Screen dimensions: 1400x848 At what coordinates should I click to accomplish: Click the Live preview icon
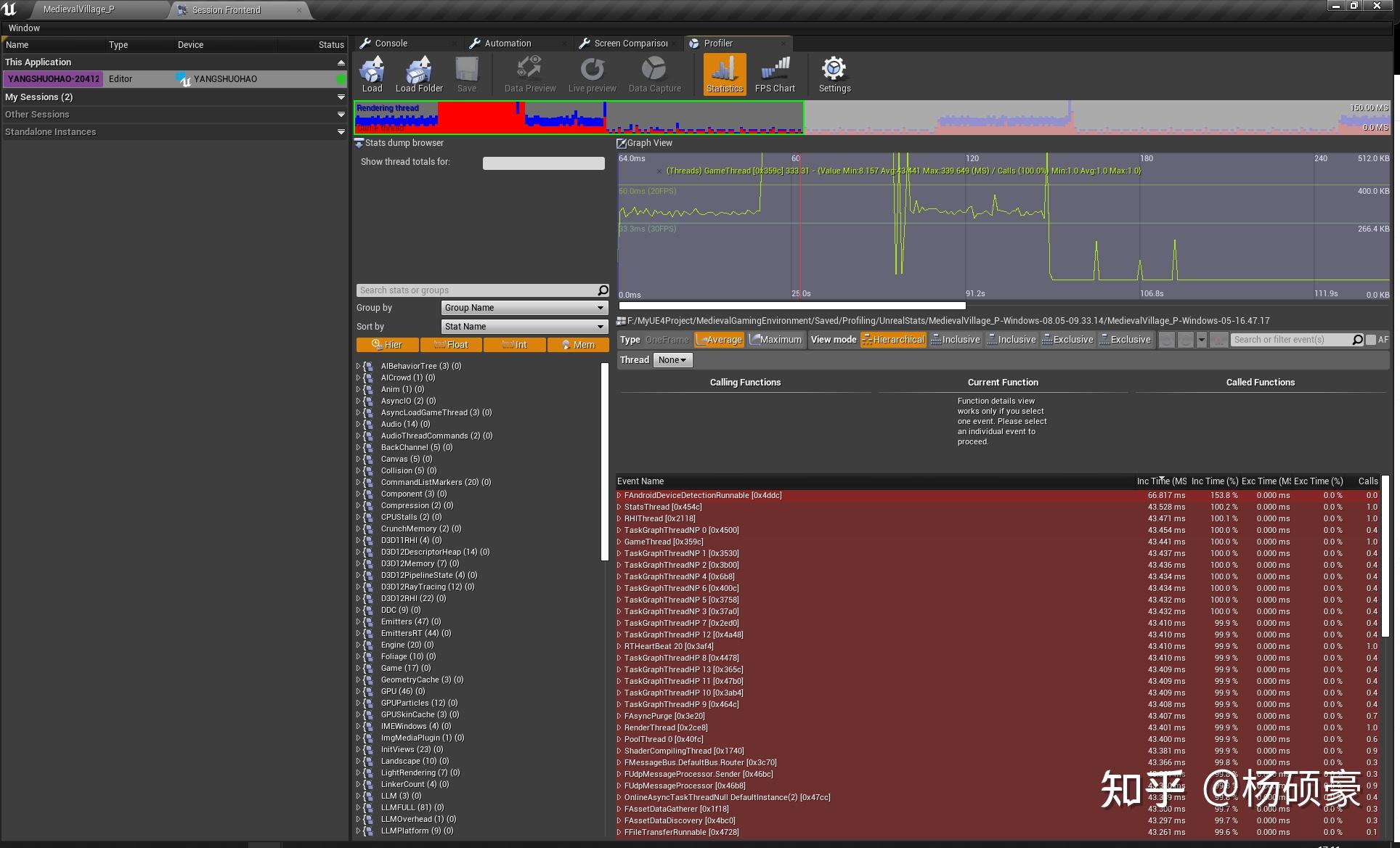[x=592, y=75]
